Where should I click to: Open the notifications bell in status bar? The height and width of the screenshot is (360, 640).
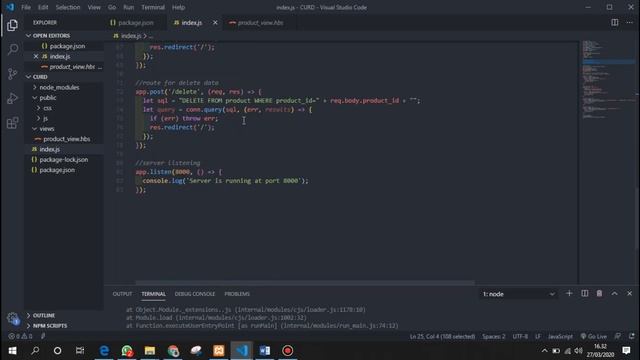(631, 336)
